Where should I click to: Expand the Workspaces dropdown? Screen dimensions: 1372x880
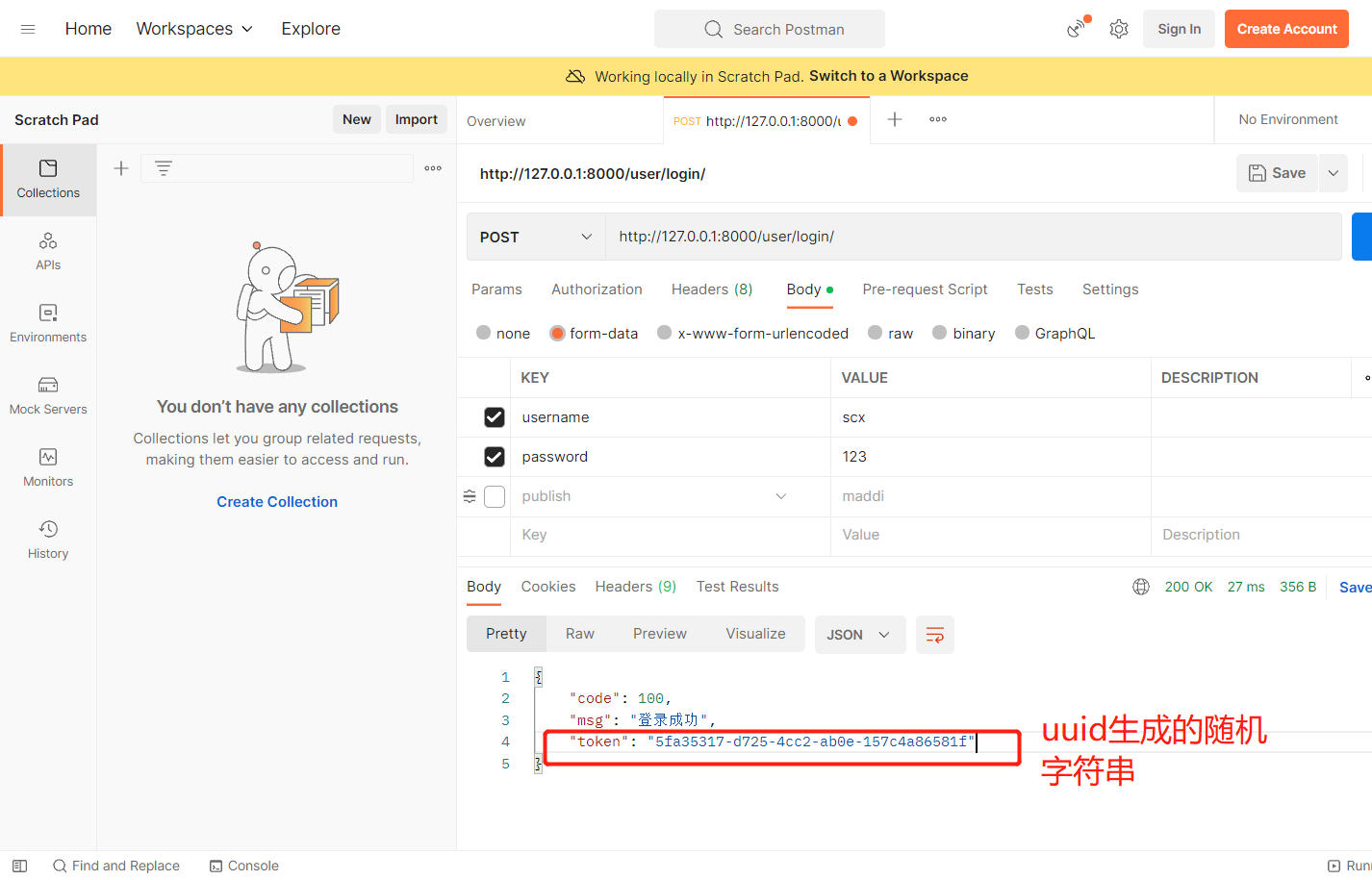point(194,29)
